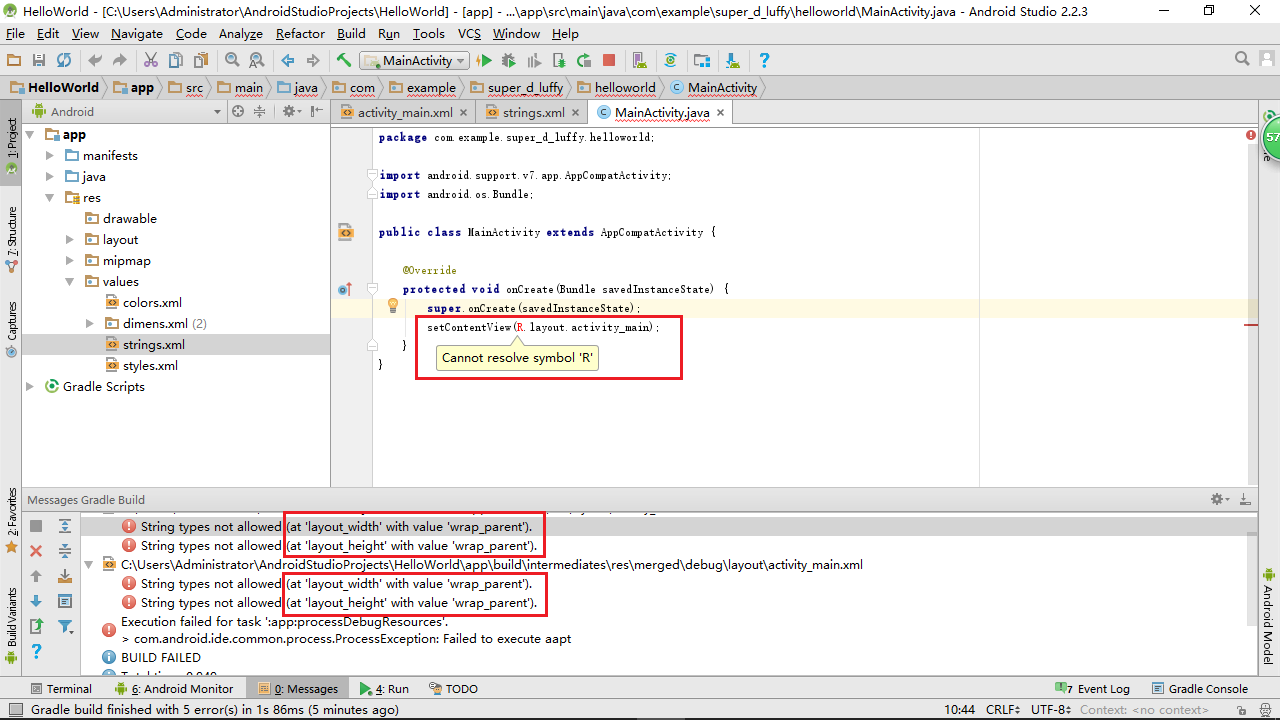Open the MainActivity run configuration dropdown
The width and height of the screenshot is (1280, 720).
click(x=414, y=61)
